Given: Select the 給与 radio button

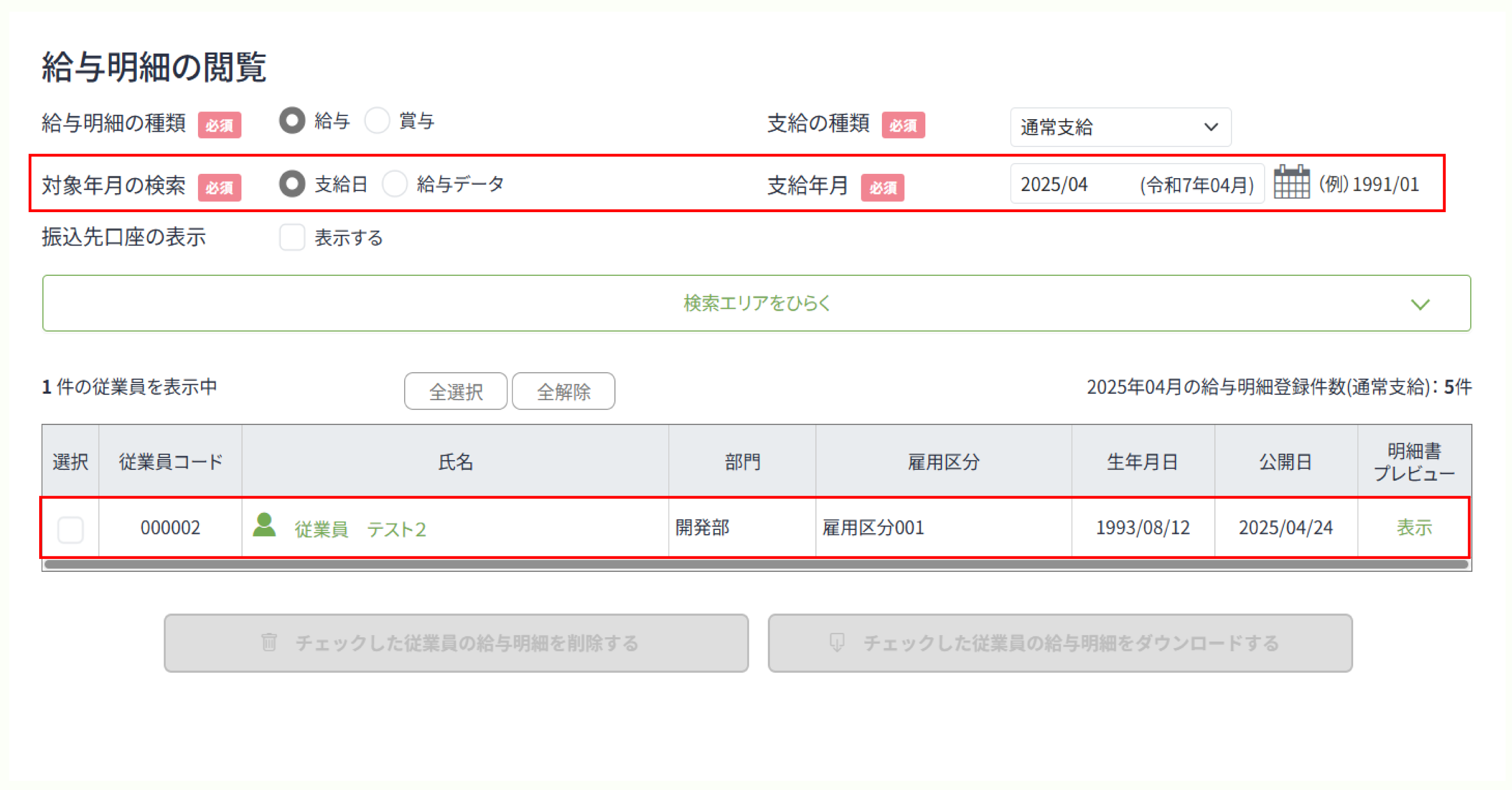Looking at the screenshot, I should click(x=292, y=121).
